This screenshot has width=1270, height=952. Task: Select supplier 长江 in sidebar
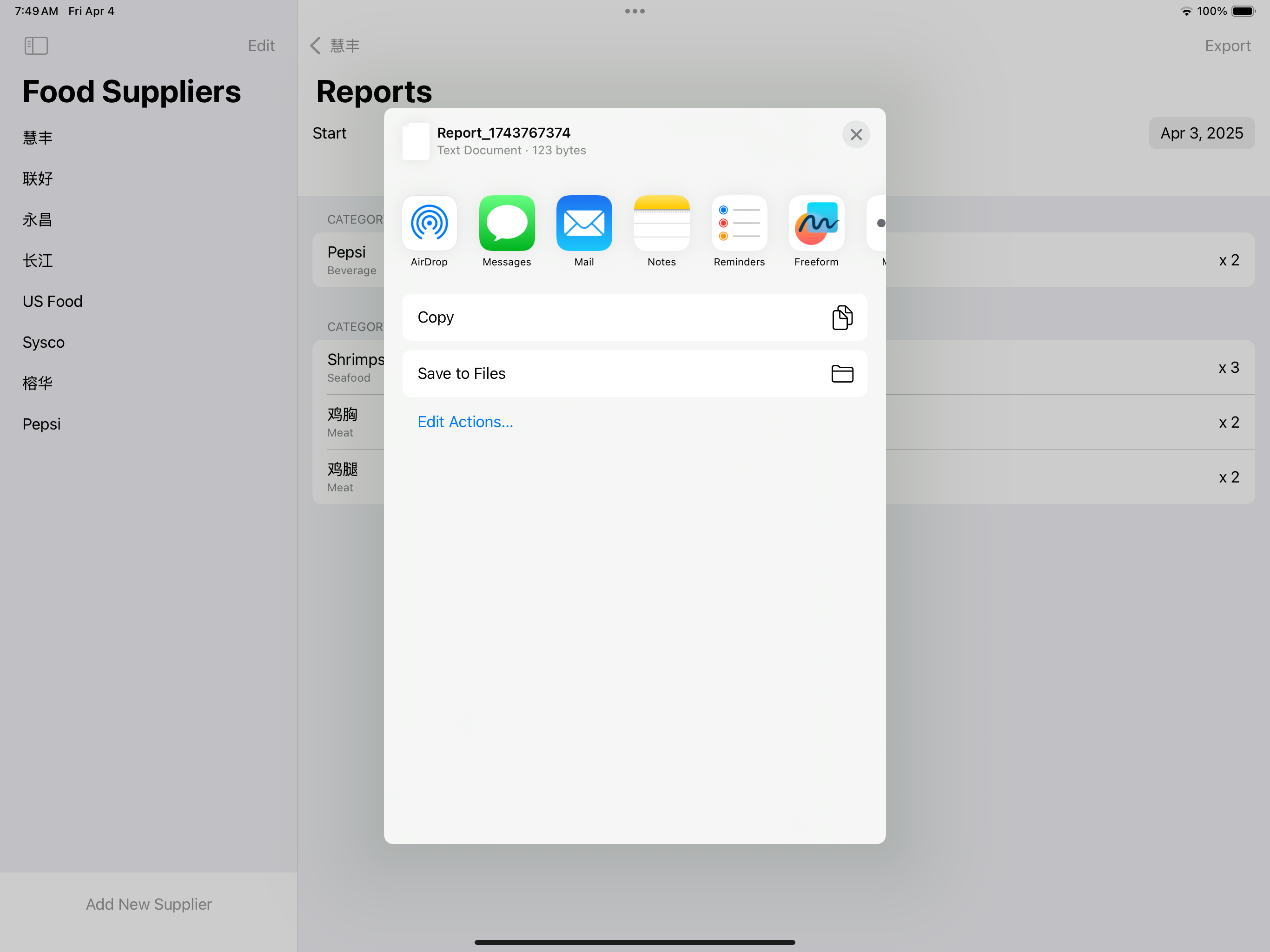pyautogui.click(x=149, y=261)
